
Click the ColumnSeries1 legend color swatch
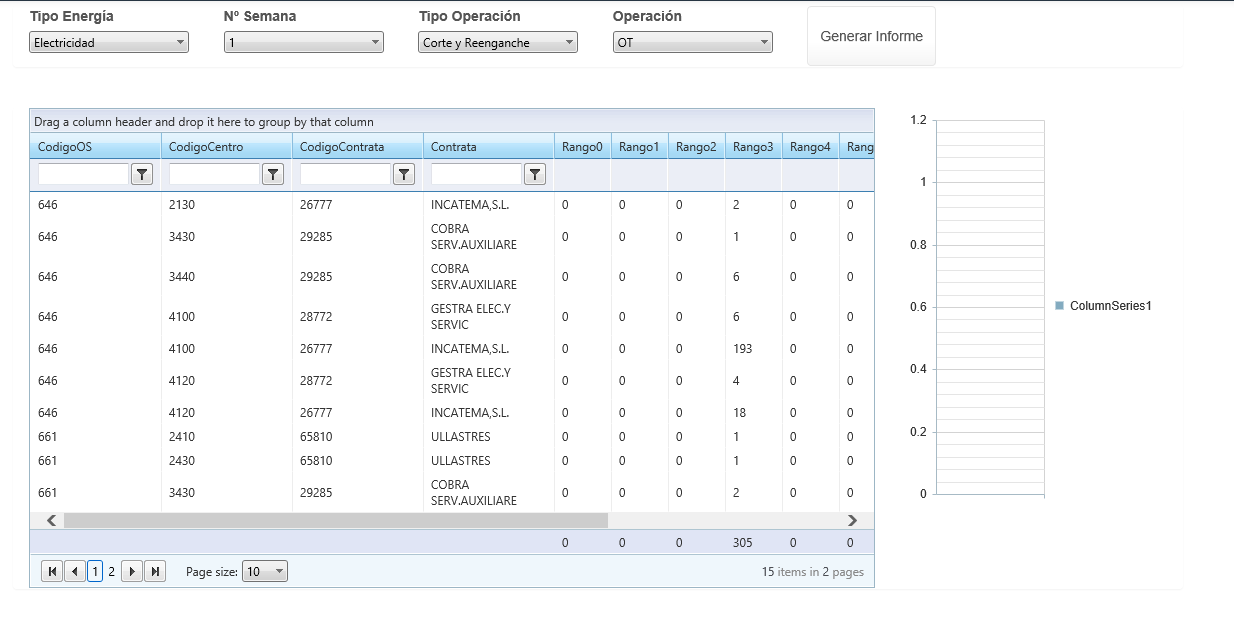1060,306
